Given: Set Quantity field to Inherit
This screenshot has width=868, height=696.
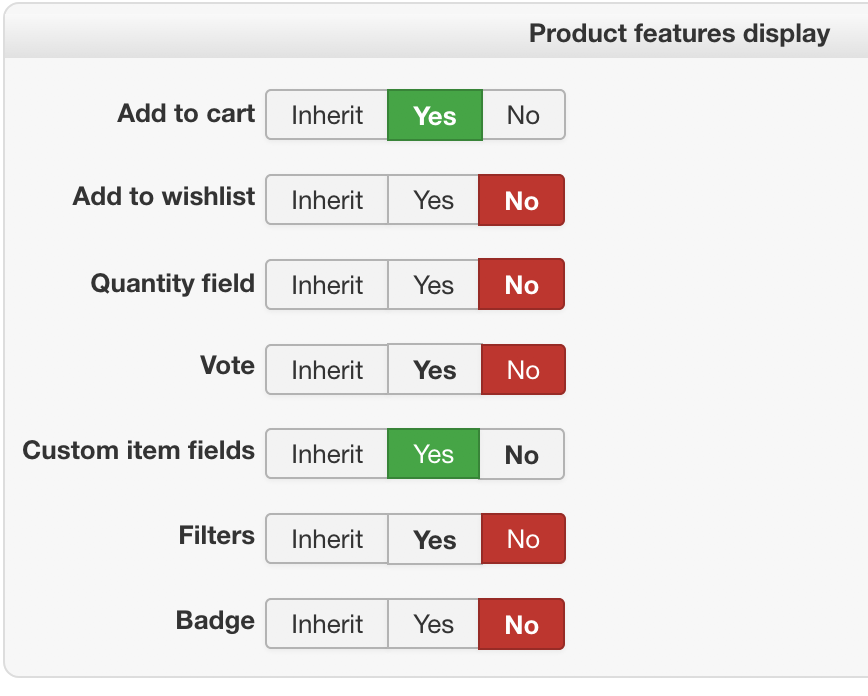Looking at the screenshot, I should click(327, 285).
